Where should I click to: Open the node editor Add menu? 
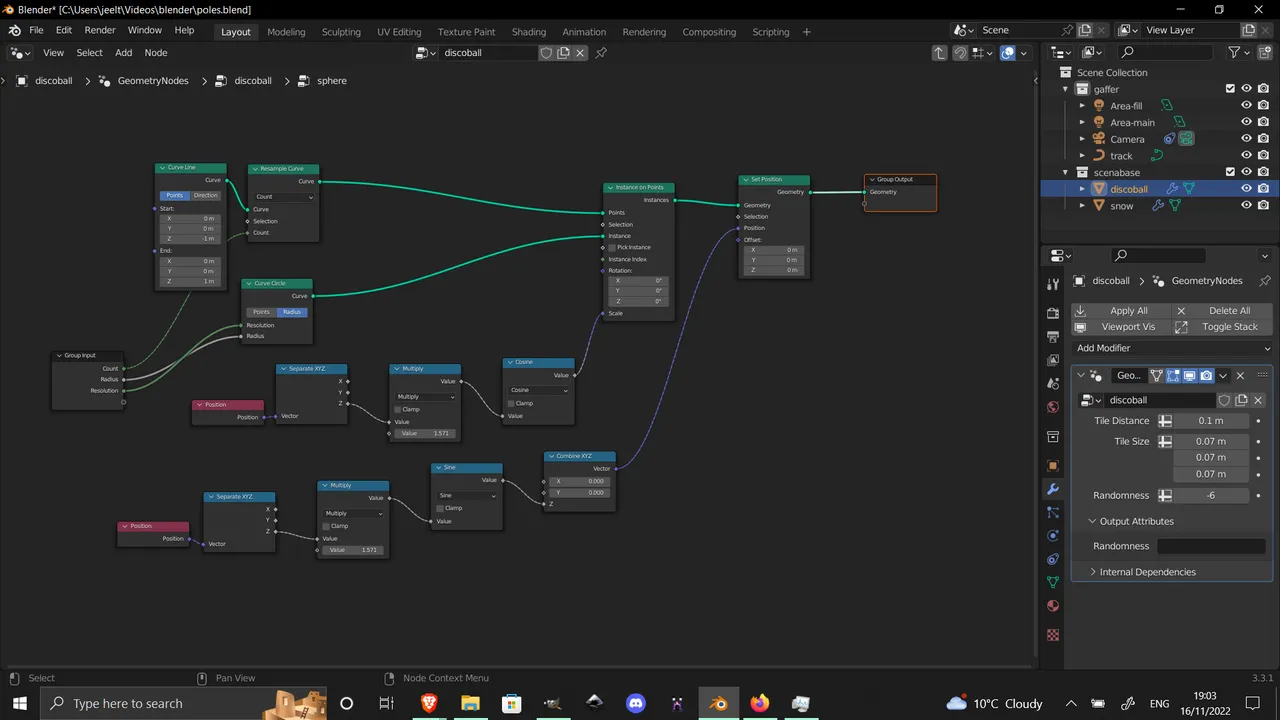tap(124, 53)
